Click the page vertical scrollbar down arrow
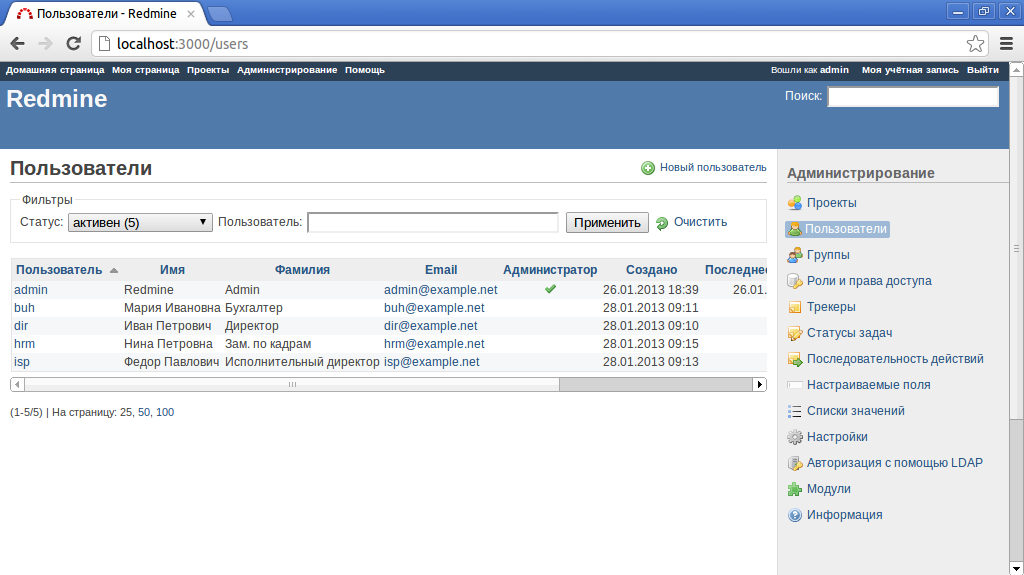This screenshot has width=1024, height=575. point(1016,568)
